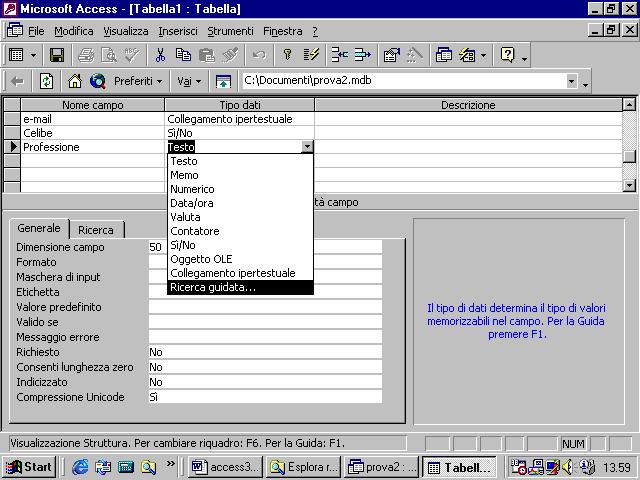
Task: Collapse the Tipo dati combo arrow
Action: (307, 147)
